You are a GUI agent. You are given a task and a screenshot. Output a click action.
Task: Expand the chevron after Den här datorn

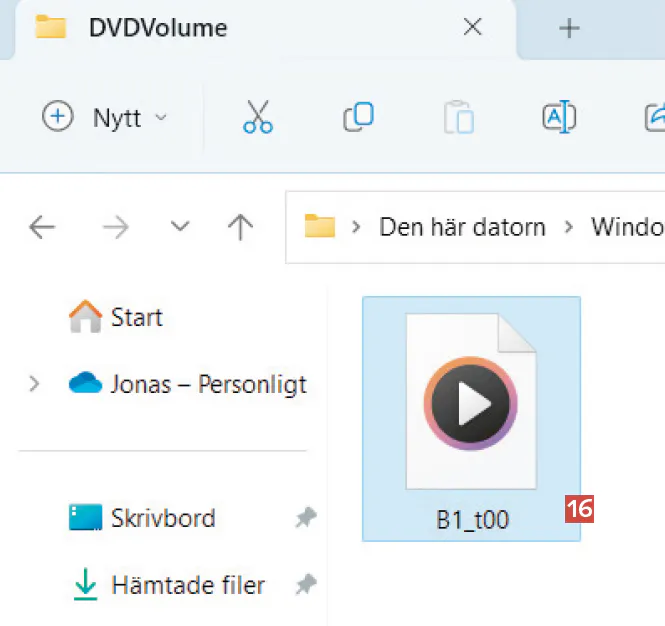[570, 227]
